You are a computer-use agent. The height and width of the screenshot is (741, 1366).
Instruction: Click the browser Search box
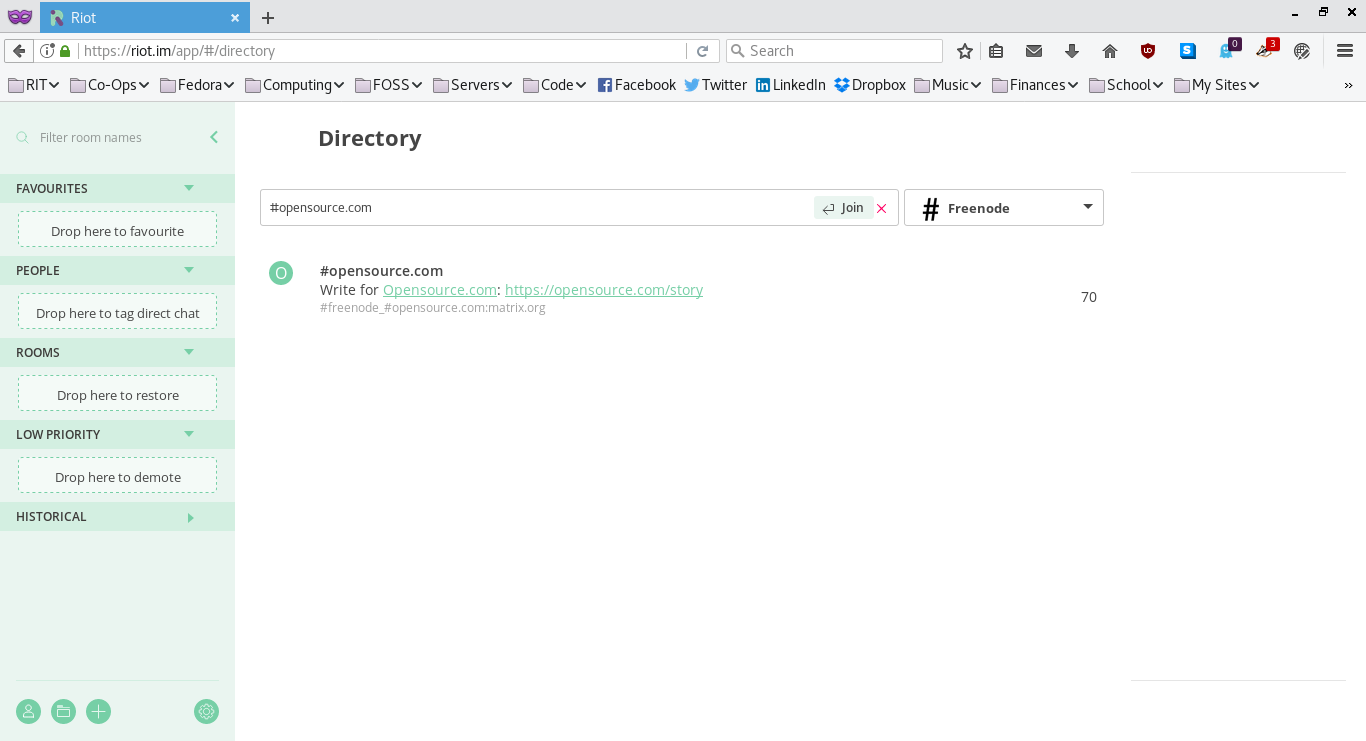834,51
